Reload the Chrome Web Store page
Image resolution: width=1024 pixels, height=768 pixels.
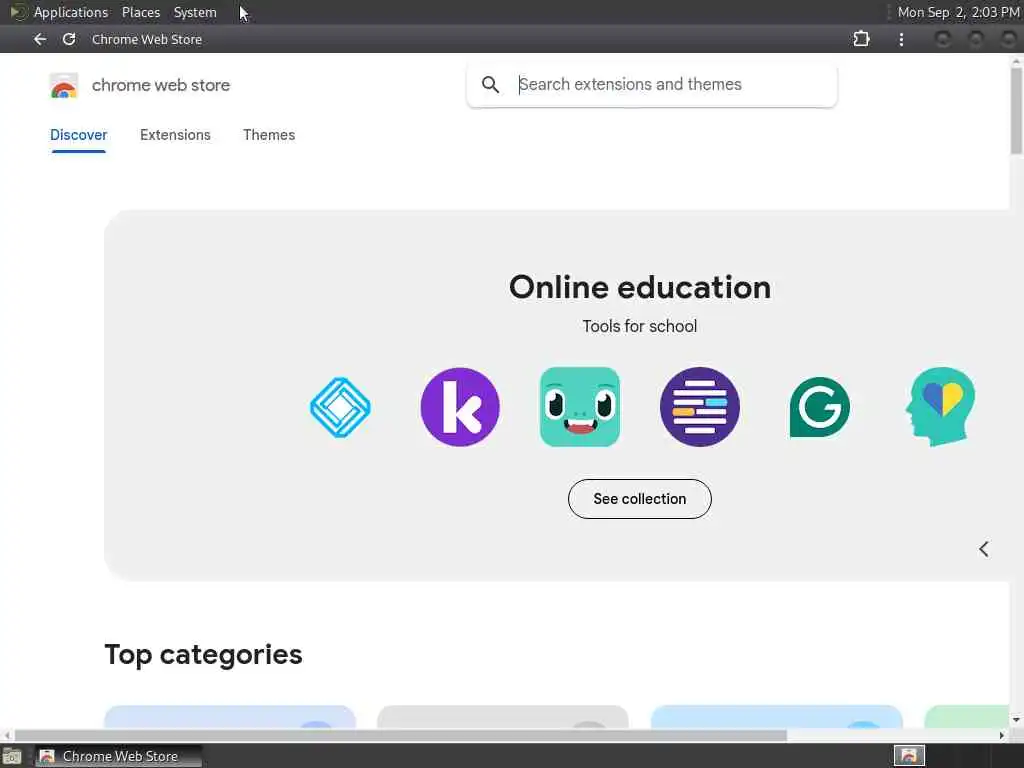(x=69, y=39)
